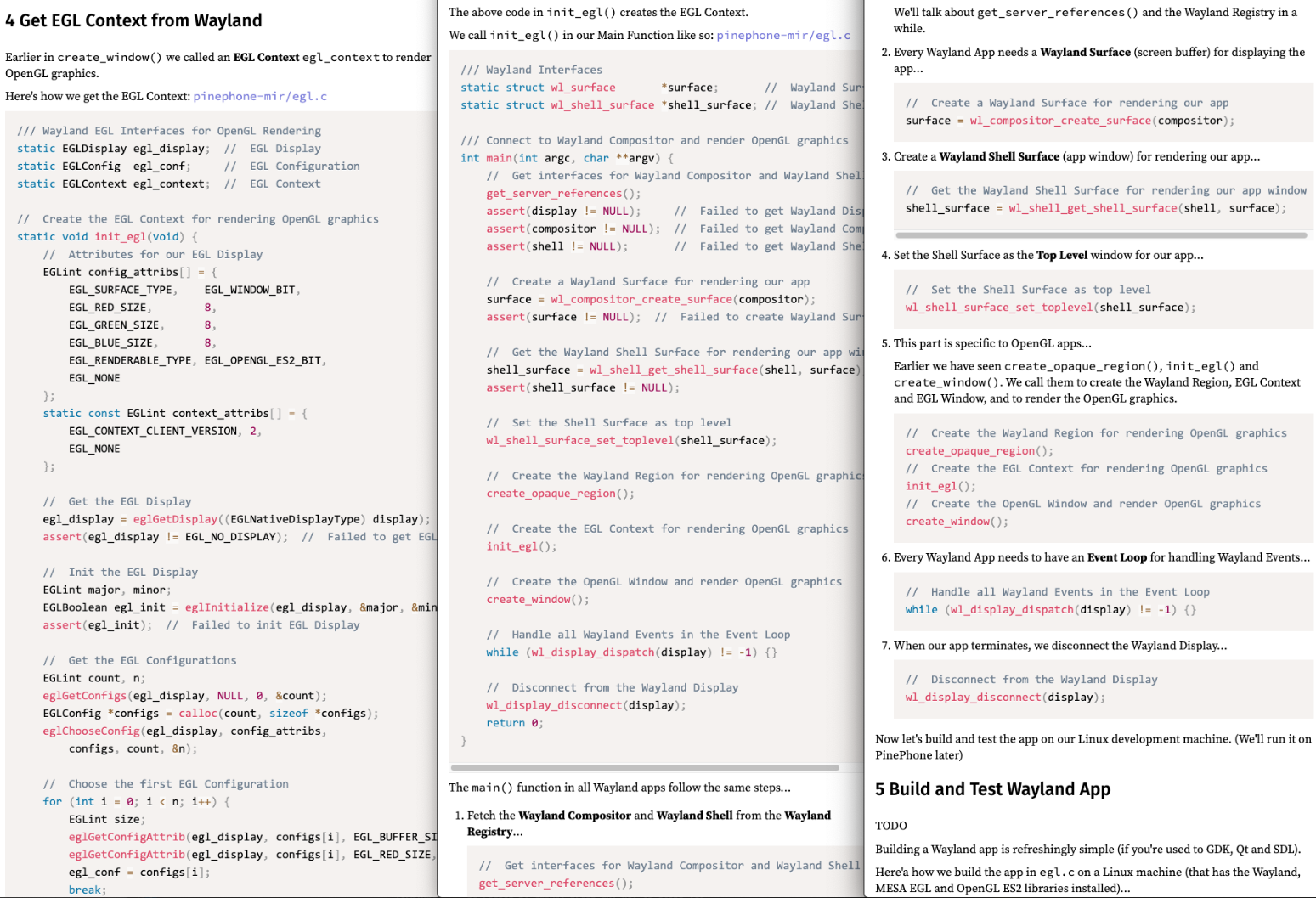The width and height of the screenshot is (1316, 898).
Task: Click the "5 Build and Test Wayland App" heading
Action: pos(992,789)
